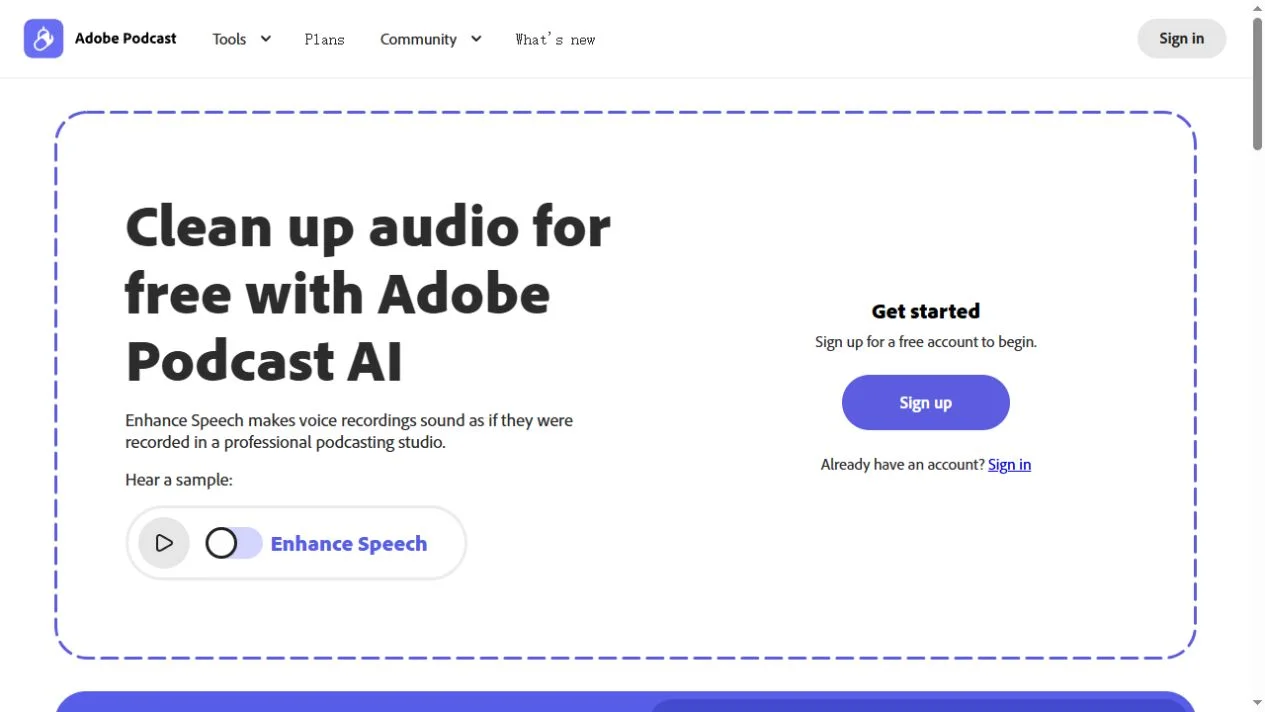Click the Get started heading
Image resolution: width=1265 pixels, height=712 pixels.
pos(926,311)
